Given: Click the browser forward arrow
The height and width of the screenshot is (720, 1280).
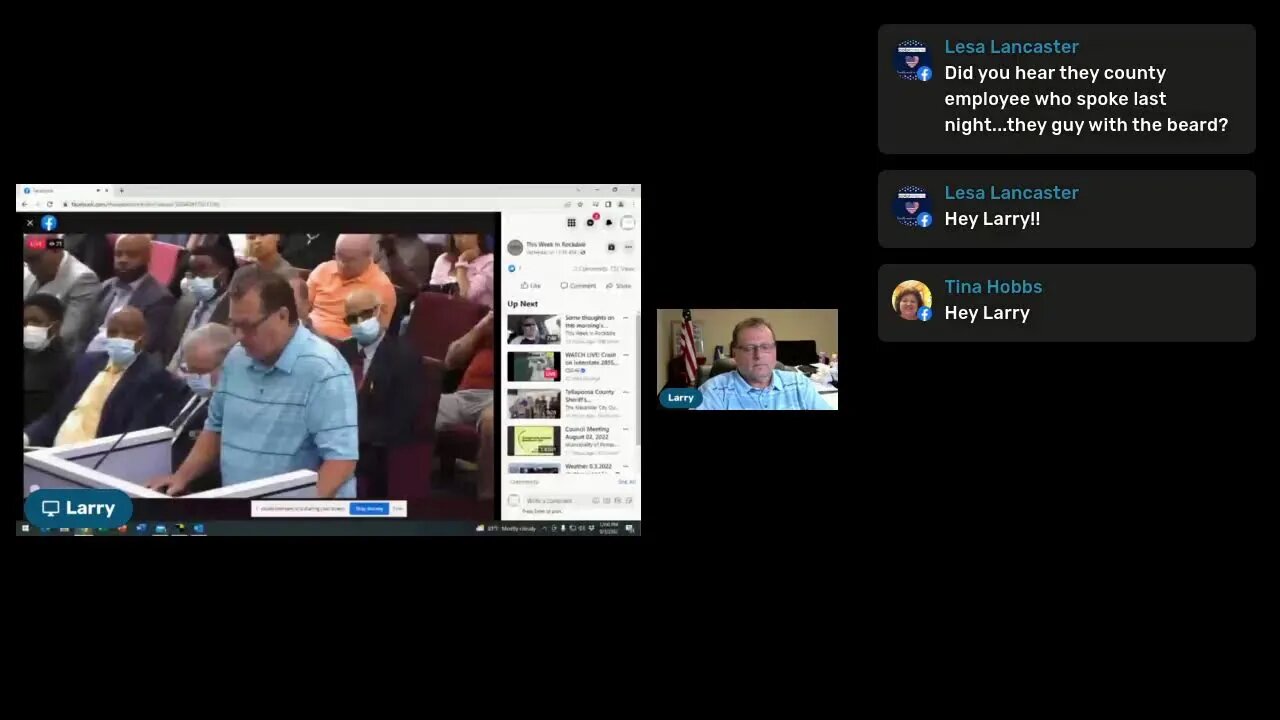Looking at the screenshot, I should tap(37, 204).
